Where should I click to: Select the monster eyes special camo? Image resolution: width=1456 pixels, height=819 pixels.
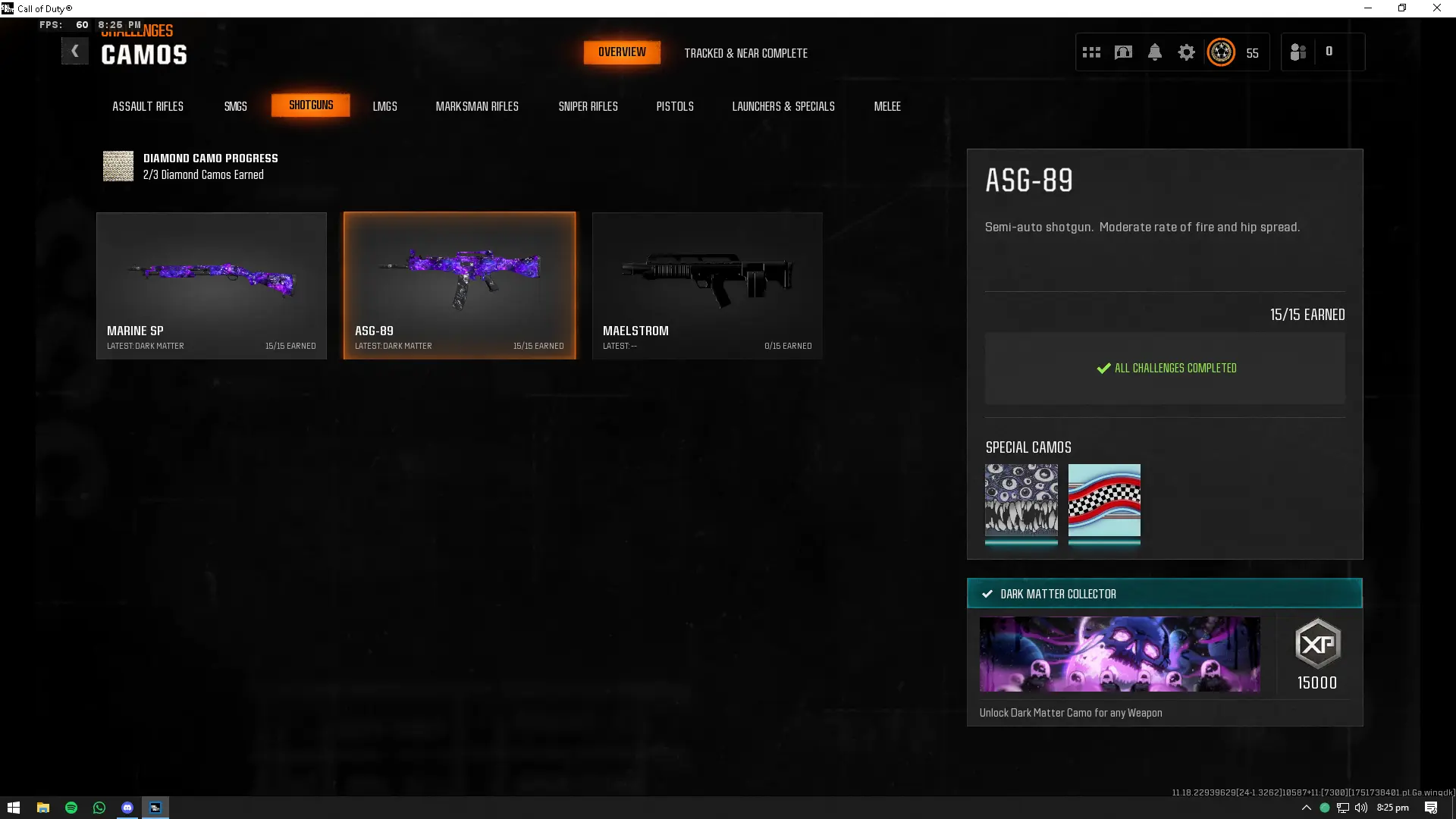tap(1021, 502)
